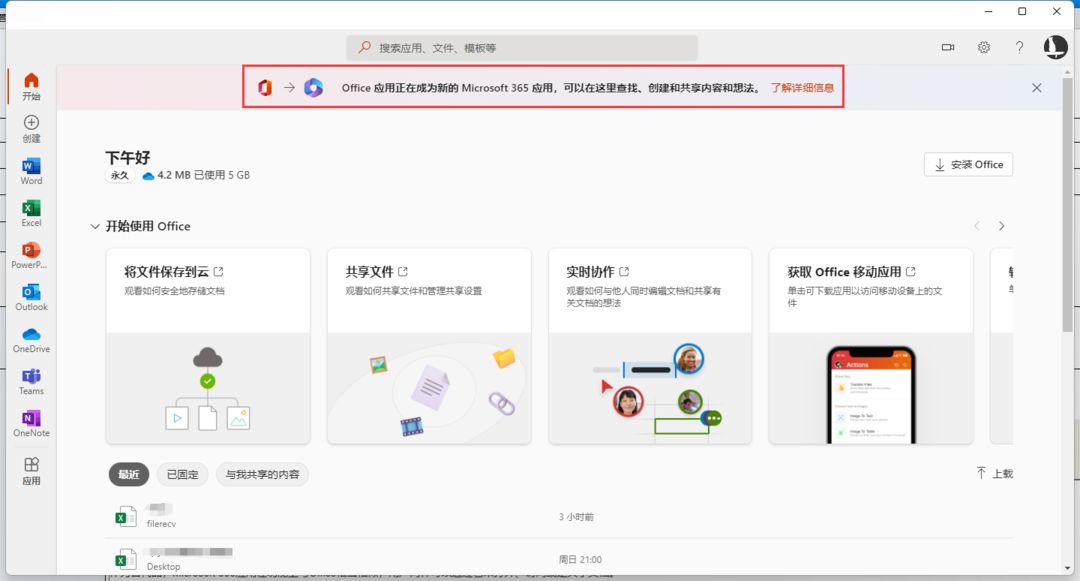Select the 已固定 (Pinned) tab

click(x=183, y=474)
